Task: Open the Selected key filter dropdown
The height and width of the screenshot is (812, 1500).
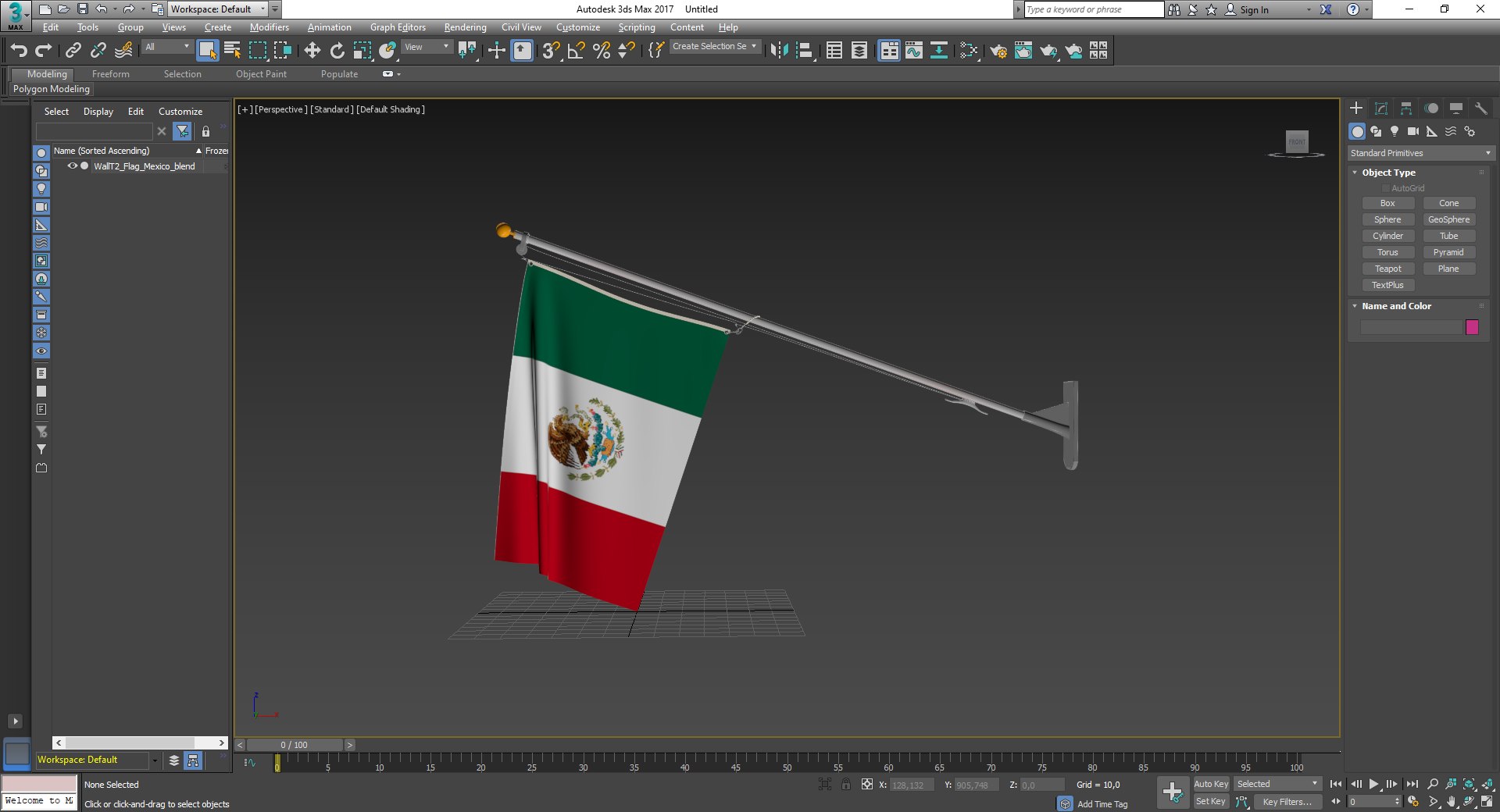Action: click(x=1277, y=784)
